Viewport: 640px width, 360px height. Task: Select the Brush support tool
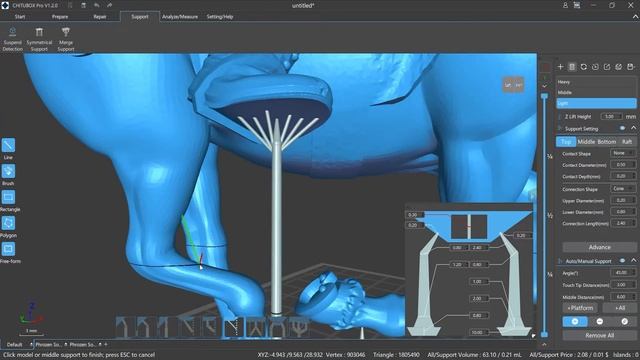[x=8, y=175]
